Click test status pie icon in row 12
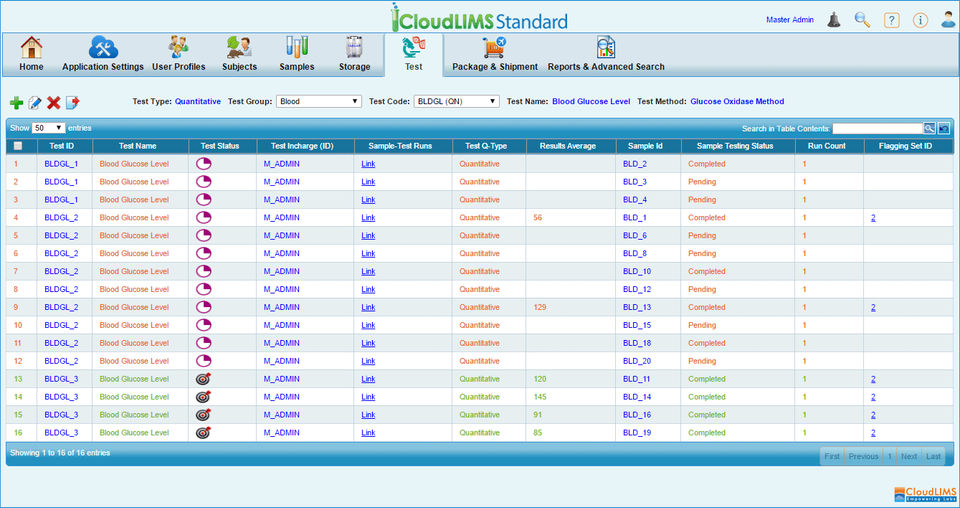The height and width of the screenshot is (508, 960). point(203,361)
